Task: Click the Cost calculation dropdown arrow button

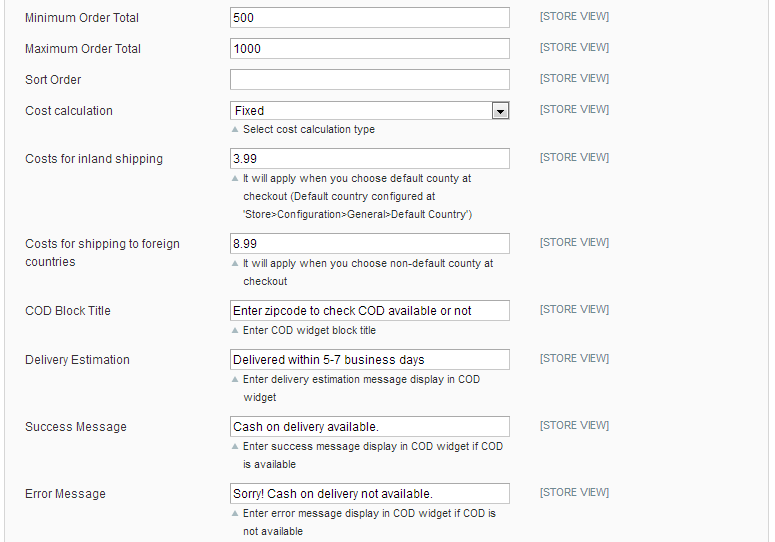Action: 501,111
